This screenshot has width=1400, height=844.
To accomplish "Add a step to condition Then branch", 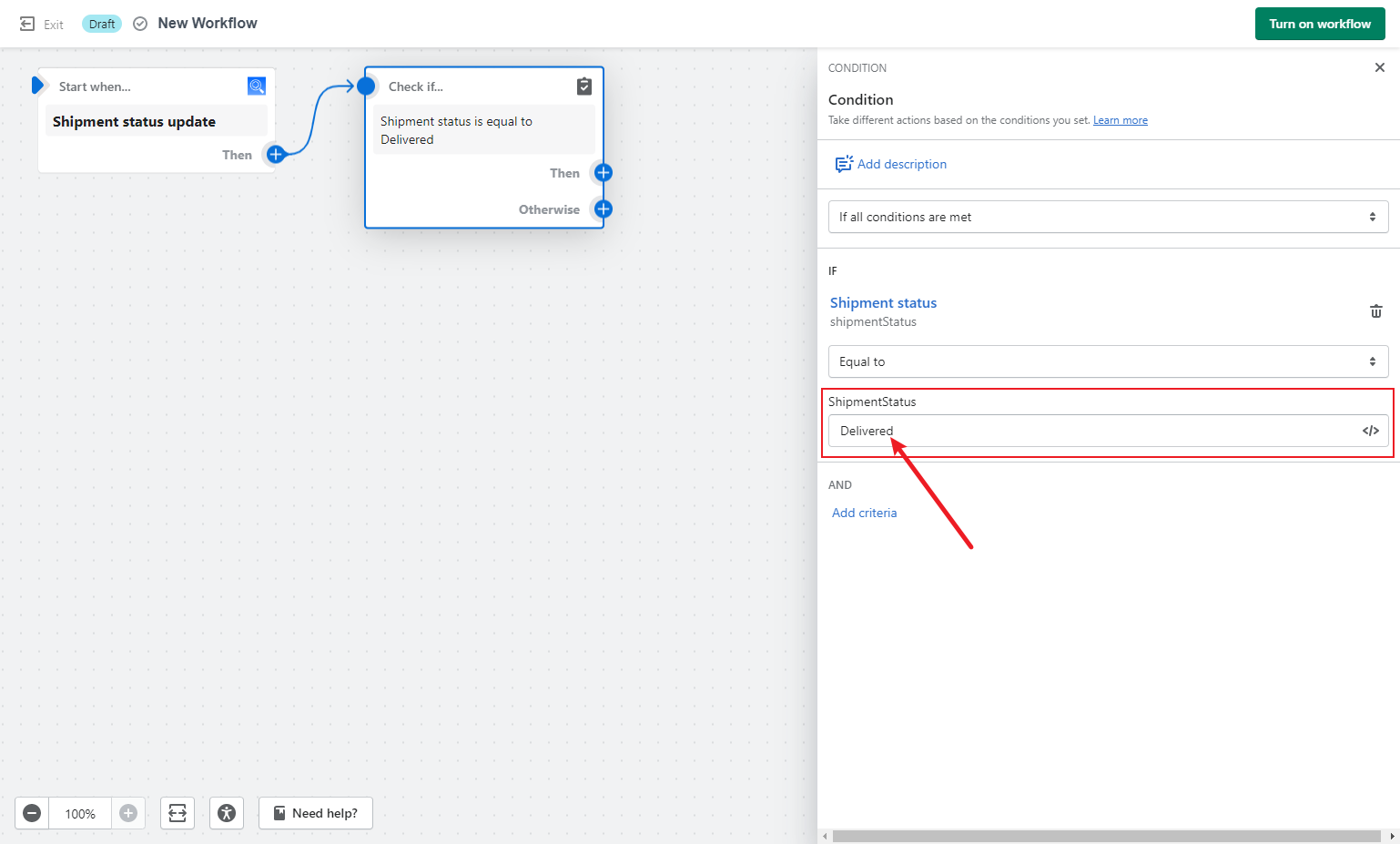I will [x=603, y=172].
